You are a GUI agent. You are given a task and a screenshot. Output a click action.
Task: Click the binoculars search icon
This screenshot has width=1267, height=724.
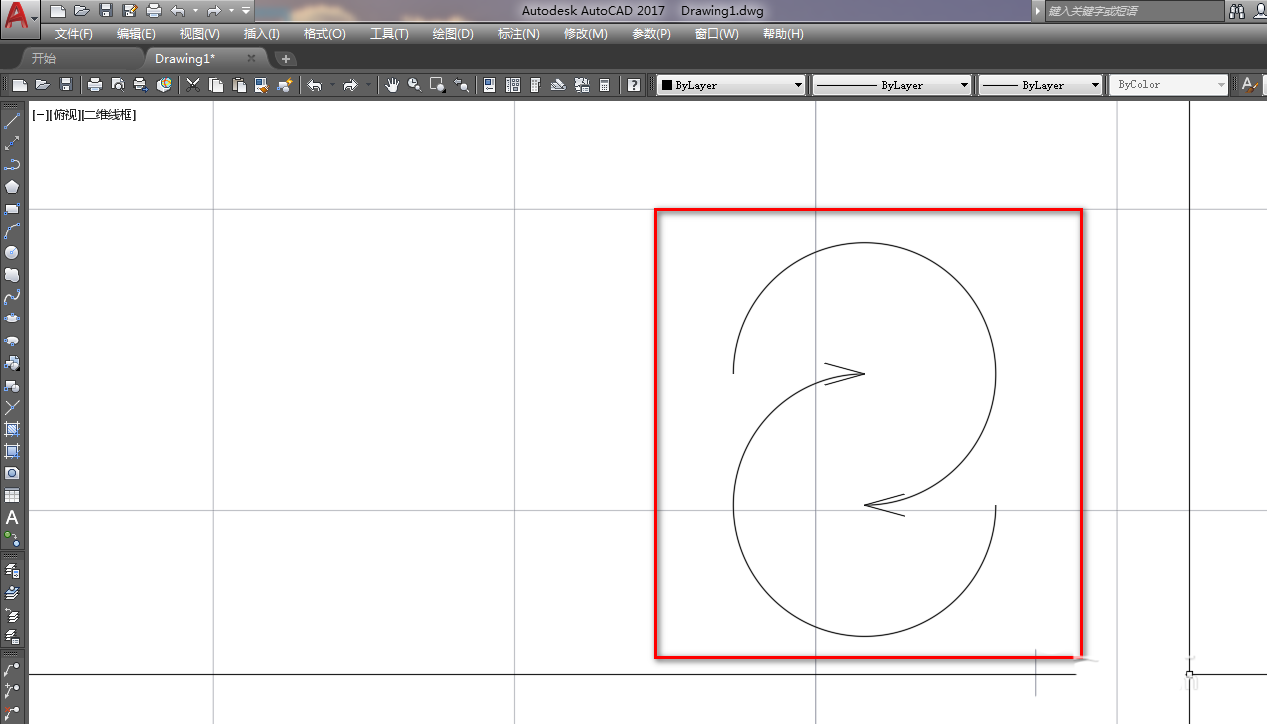point(1238,11)
